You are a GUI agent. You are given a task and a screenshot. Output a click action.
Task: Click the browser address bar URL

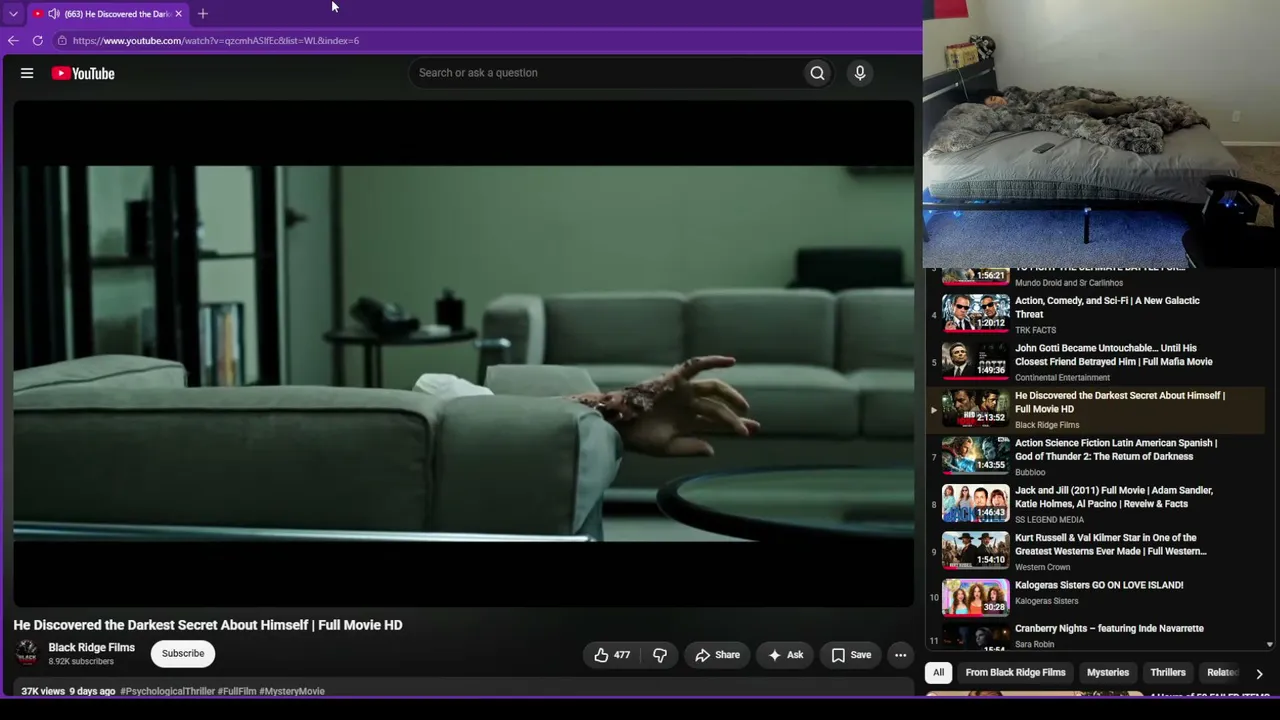click(216, 41)
